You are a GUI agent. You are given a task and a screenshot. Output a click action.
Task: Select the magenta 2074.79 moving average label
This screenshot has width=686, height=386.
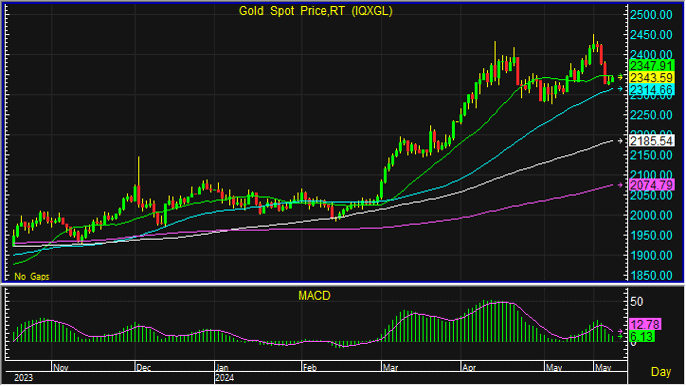[651, 185]
